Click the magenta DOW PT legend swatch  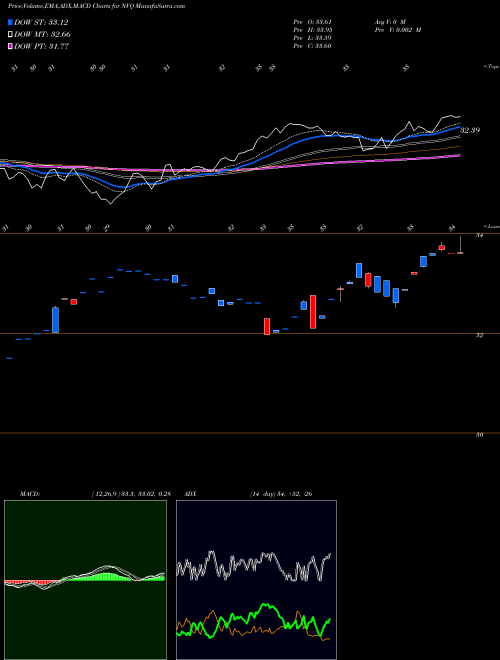pos(10,46)
